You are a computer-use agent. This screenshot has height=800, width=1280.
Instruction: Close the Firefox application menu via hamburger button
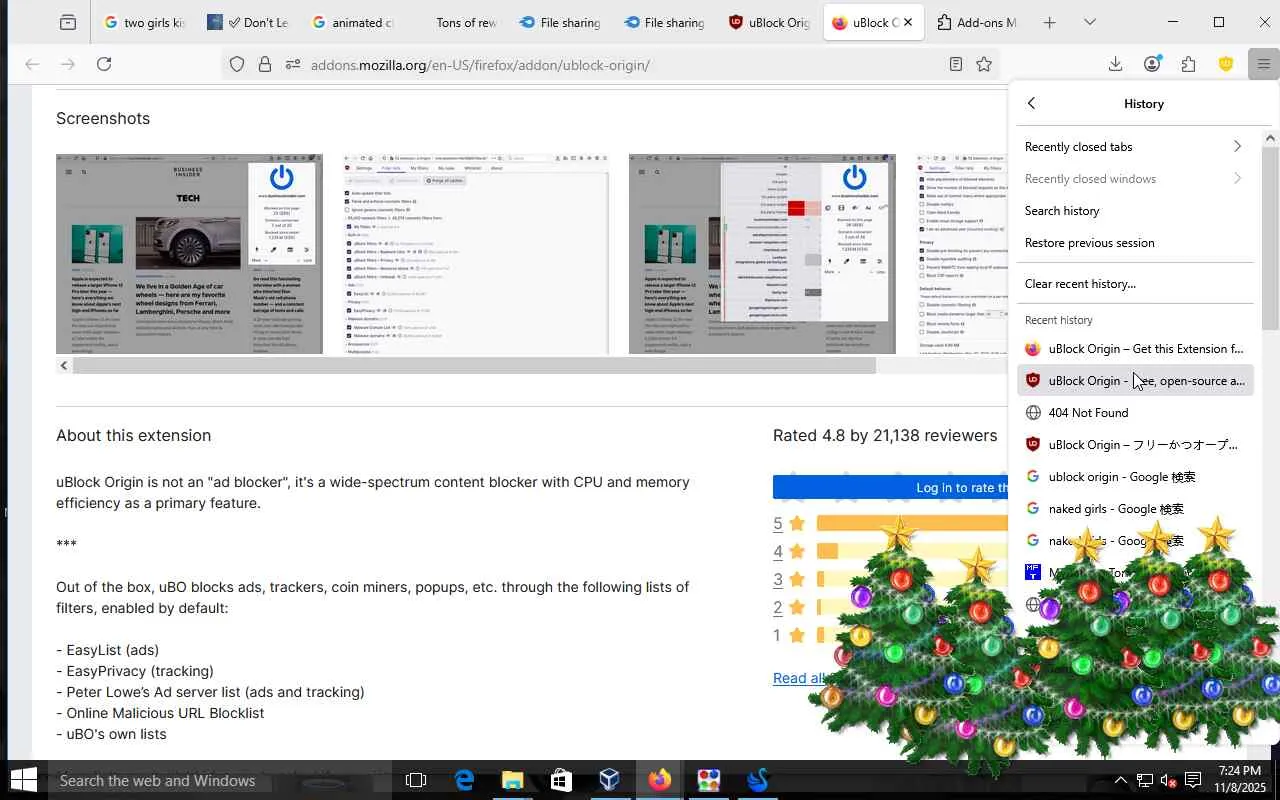click(1263, 64)
